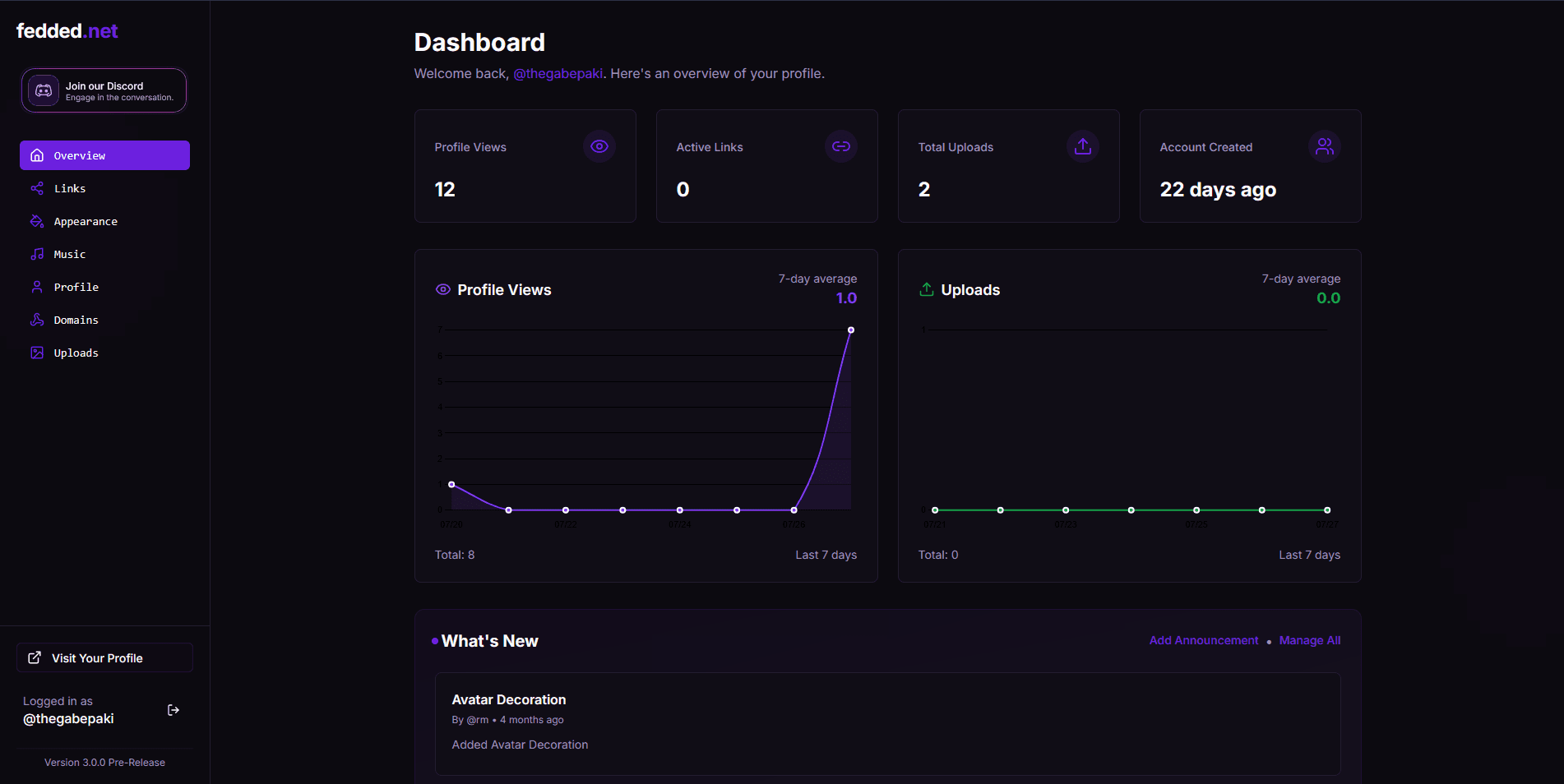Image resolution: width=1564 pixels, height=784 pixels.
Task: Open Appearance via the paint icon
Action: click(x=37, y=221)
